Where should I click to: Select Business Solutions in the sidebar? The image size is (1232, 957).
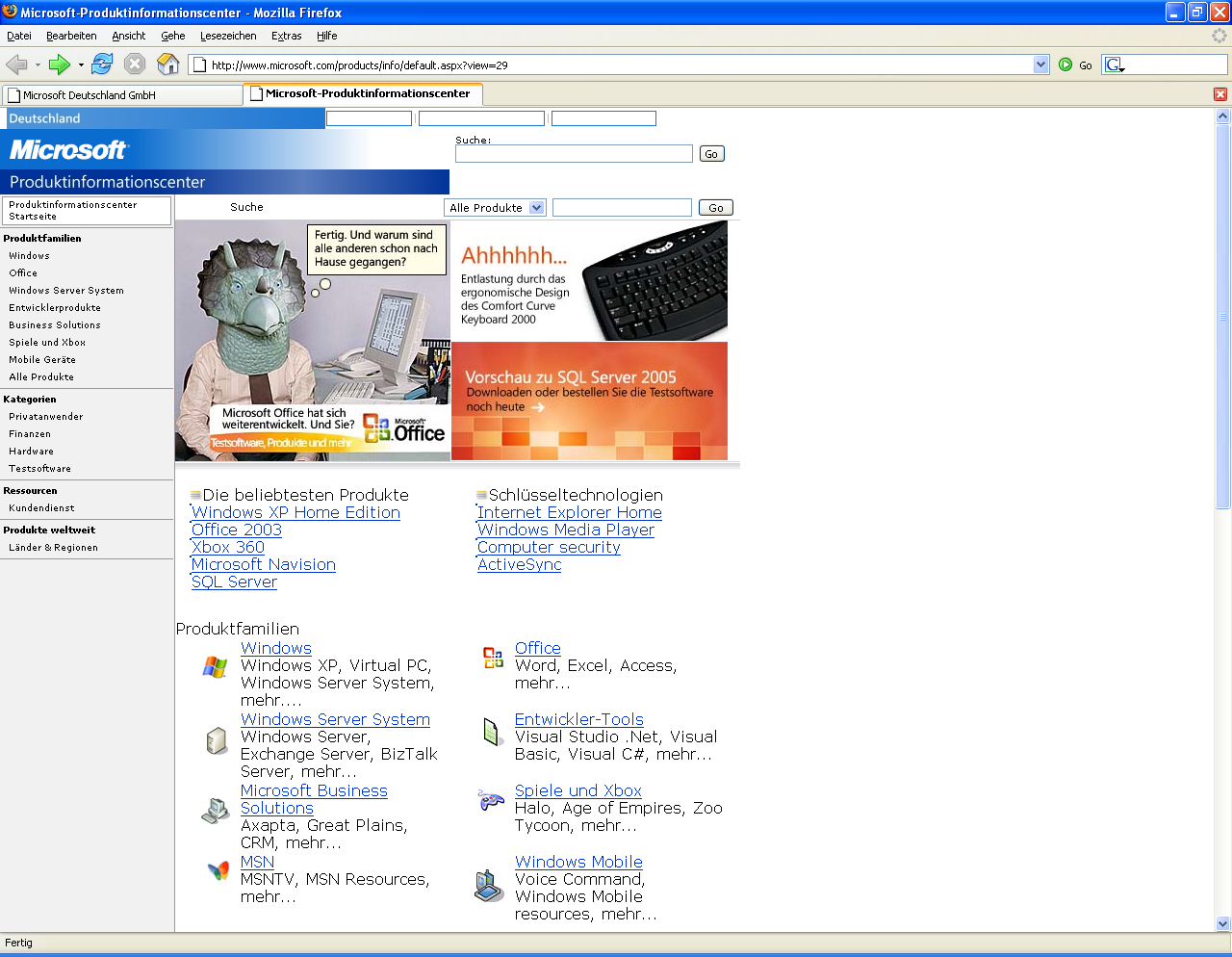[x=55, y=325]
